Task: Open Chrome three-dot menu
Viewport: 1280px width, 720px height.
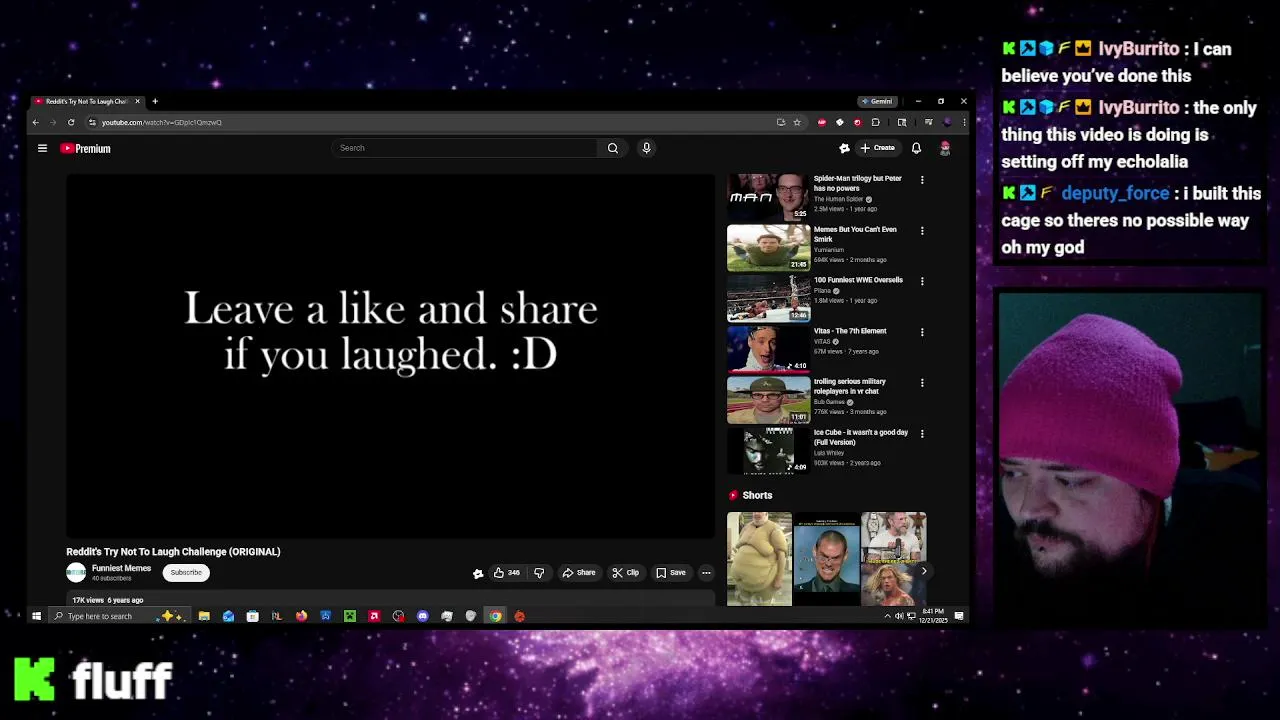Action: point(964,122)
